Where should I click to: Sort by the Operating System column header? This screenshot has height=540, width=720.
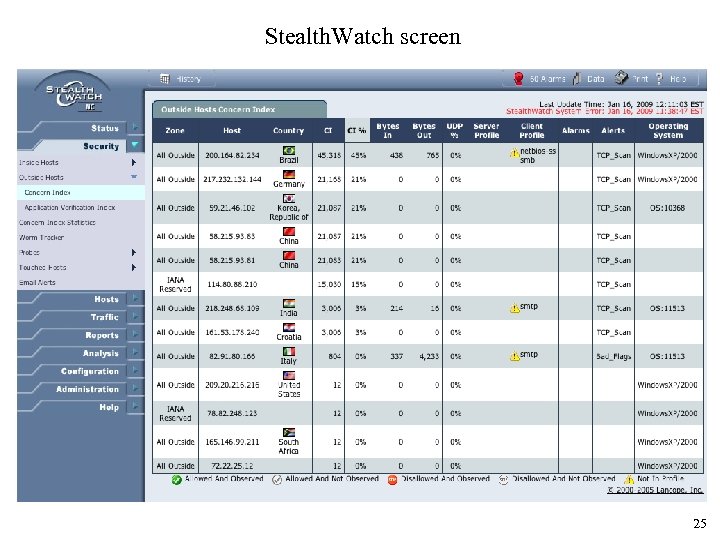[x=668, y=130]
